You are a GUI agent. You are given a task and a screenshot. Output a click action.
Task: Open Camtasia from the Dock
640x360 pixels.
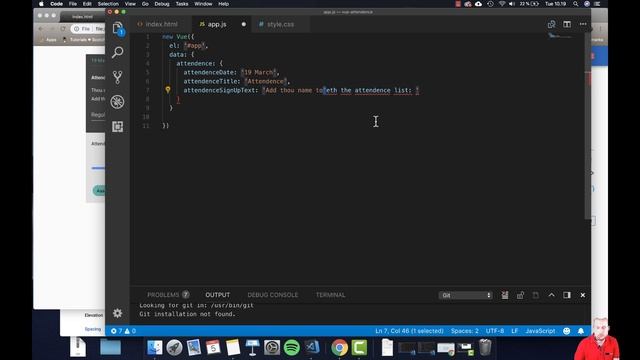[x=359, y=347]
